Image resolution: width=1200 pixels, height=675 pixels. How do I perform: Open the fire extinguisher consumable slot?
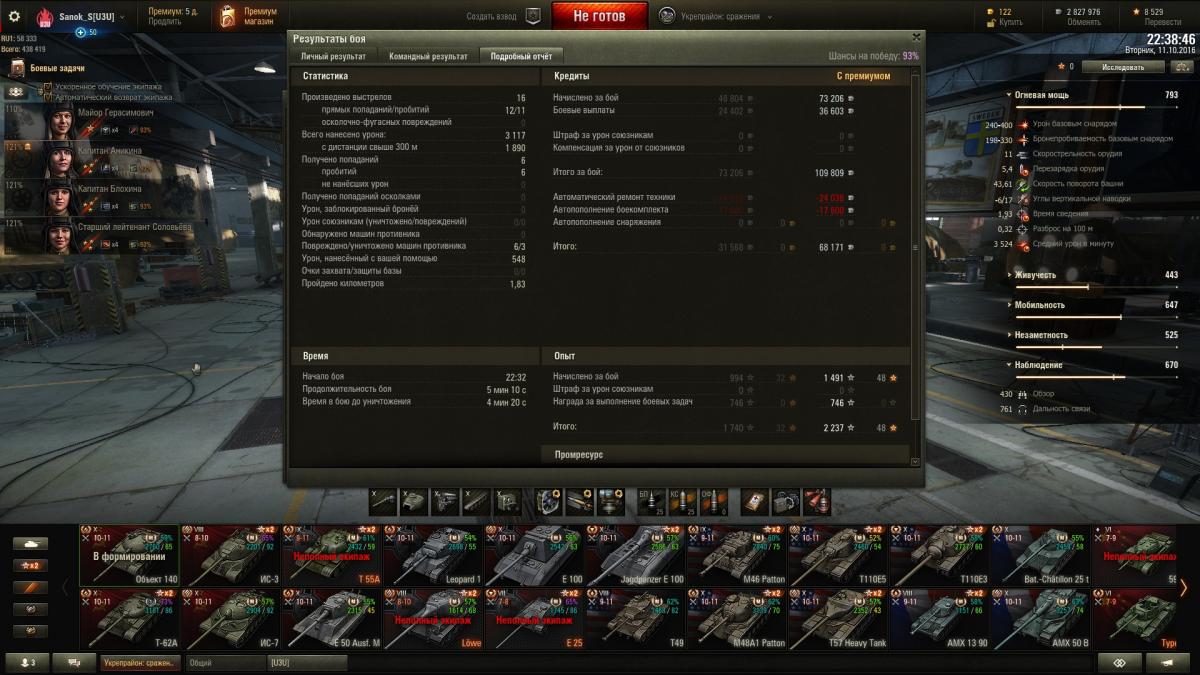816,501
